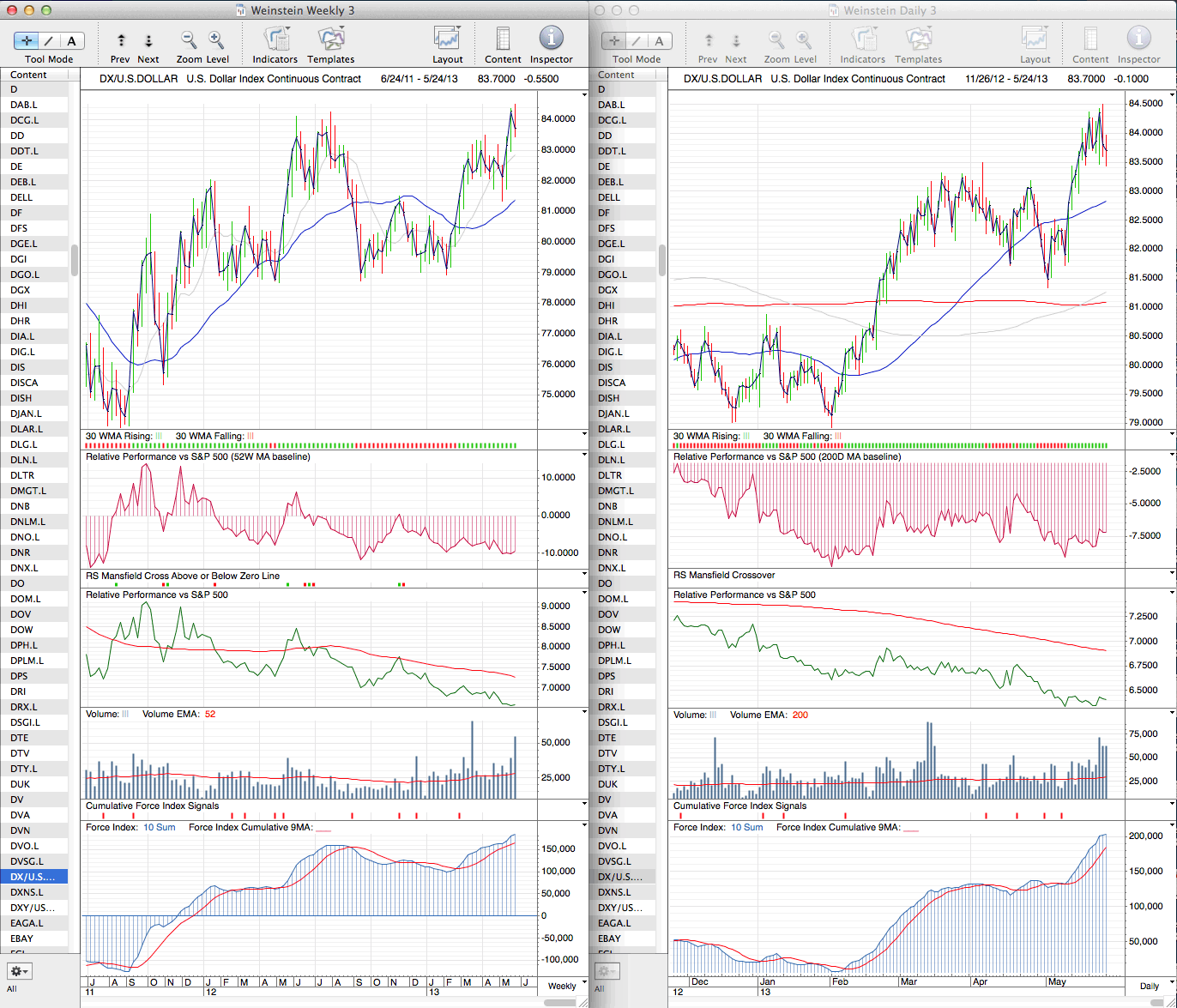
Task: Select crosshair tool in Weekly window Tool Mode
Action: (x=27, y=40)
